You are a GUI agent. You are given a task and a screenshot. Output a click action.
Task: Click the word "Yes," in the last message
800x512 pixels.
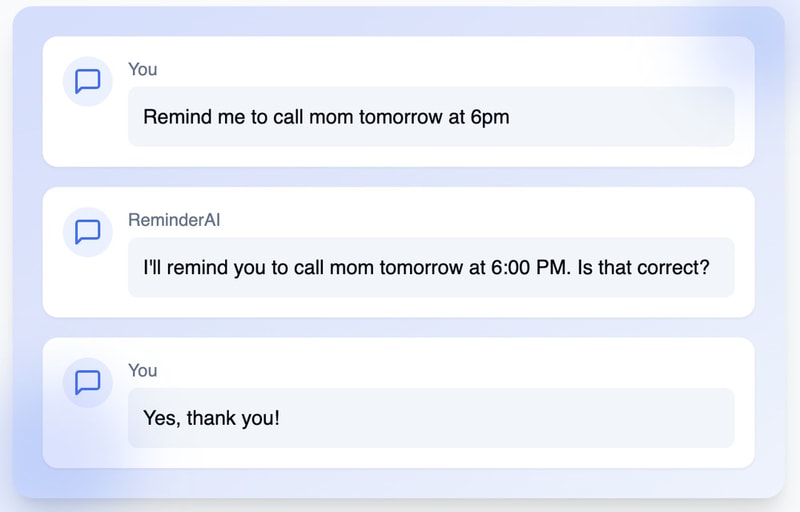(163, 417)
